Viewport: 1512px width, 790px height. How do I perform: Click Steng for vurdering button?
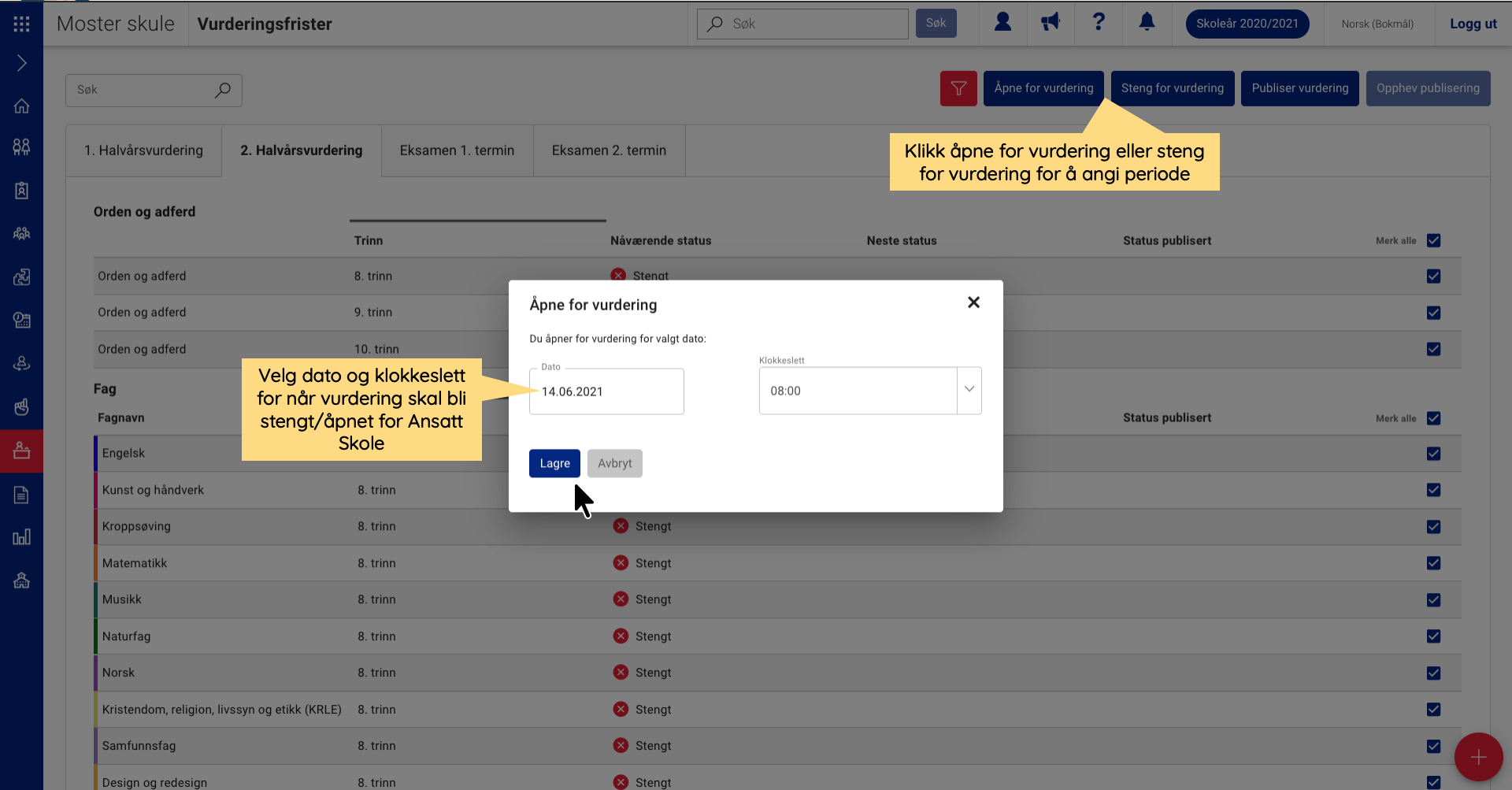point(1173,88)
